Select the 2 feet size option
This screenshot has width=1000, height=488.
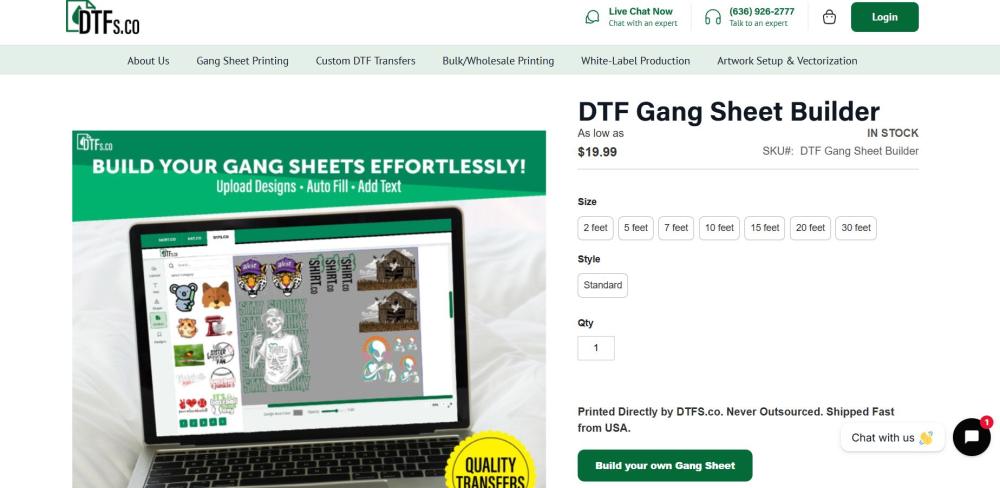pyautogui.click(x=596, y=228)
